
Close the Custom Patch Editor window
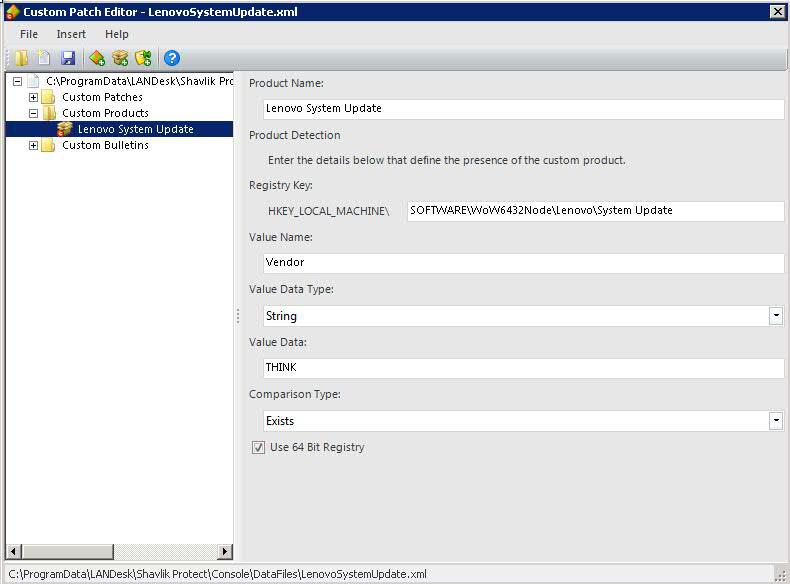point(777,11)
